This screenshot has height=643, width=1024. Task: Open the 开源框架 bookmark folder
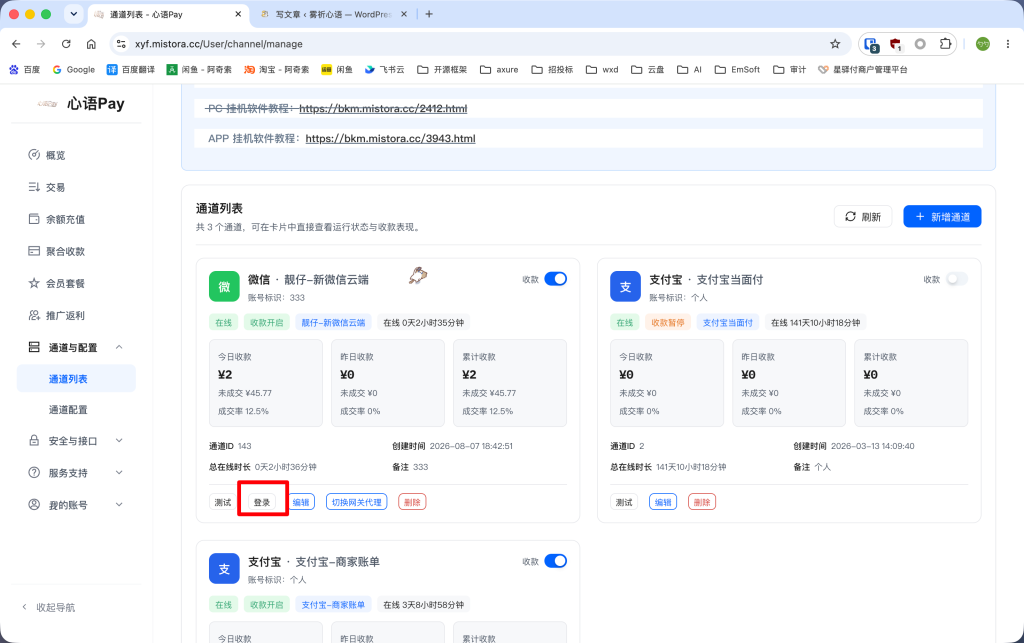tap(442, 69)
